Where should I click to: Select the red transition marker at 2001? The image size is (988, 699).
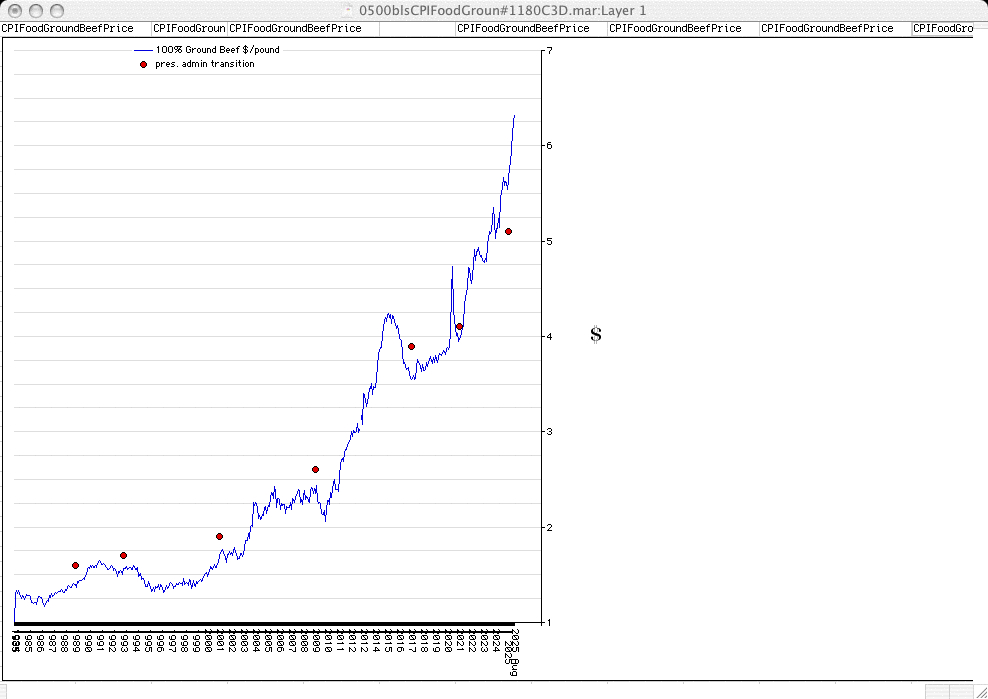coord(219,537)
